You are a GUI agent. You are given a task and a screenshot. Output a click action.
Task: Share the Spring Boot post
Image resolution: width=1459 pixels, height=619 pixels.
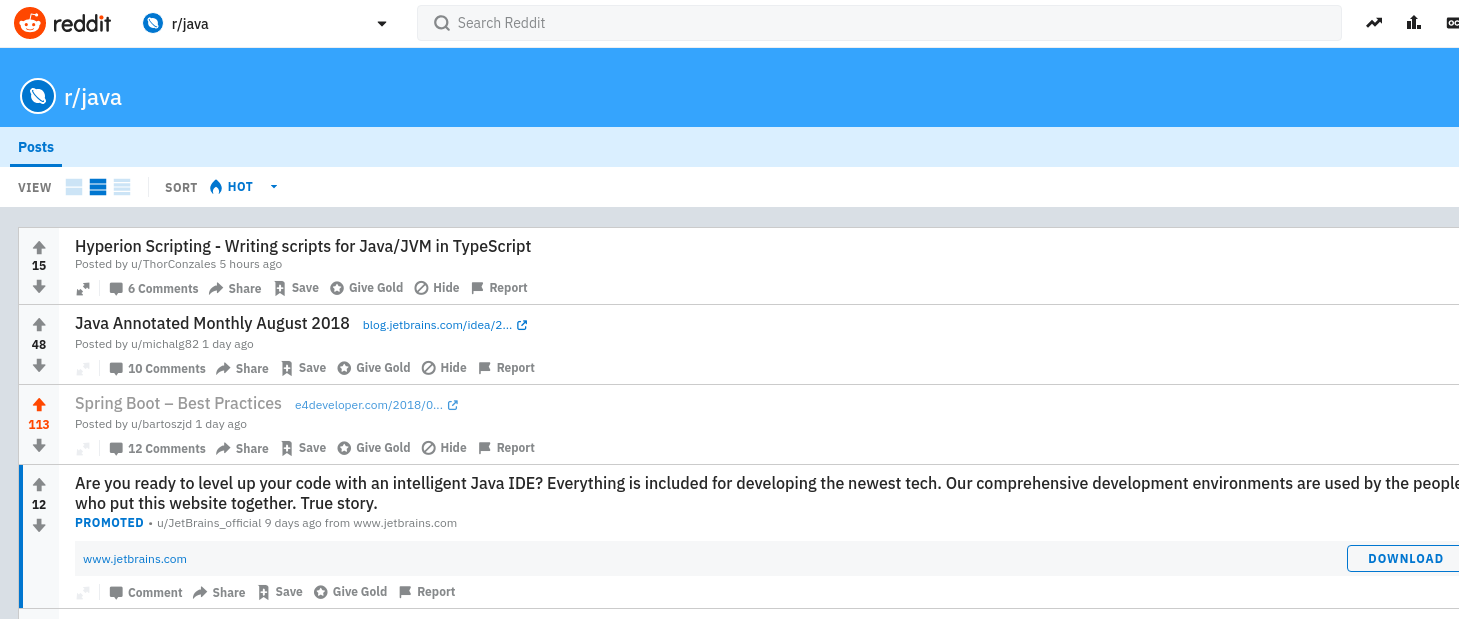(x=242, y=448)
